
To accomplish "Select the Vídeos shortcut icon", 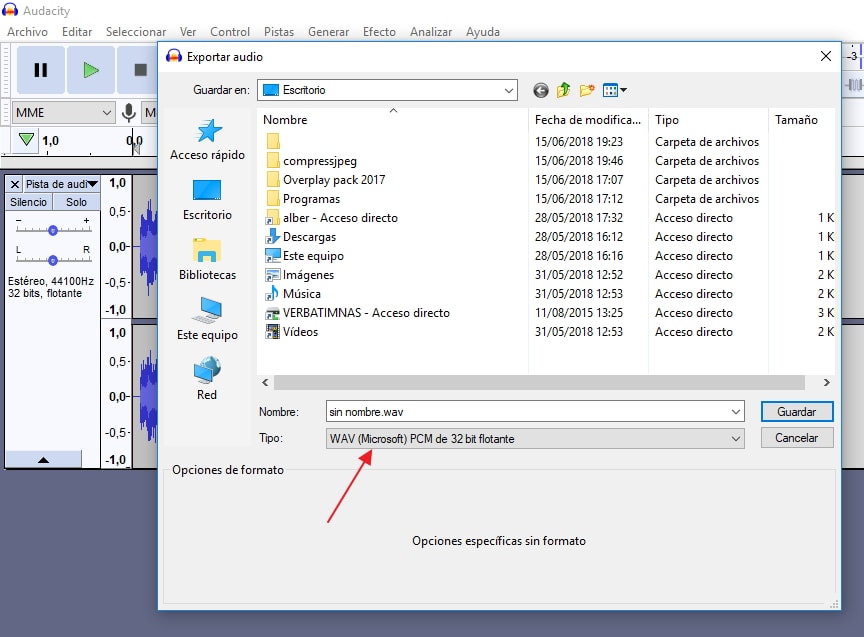I will [x=273, y=332].
